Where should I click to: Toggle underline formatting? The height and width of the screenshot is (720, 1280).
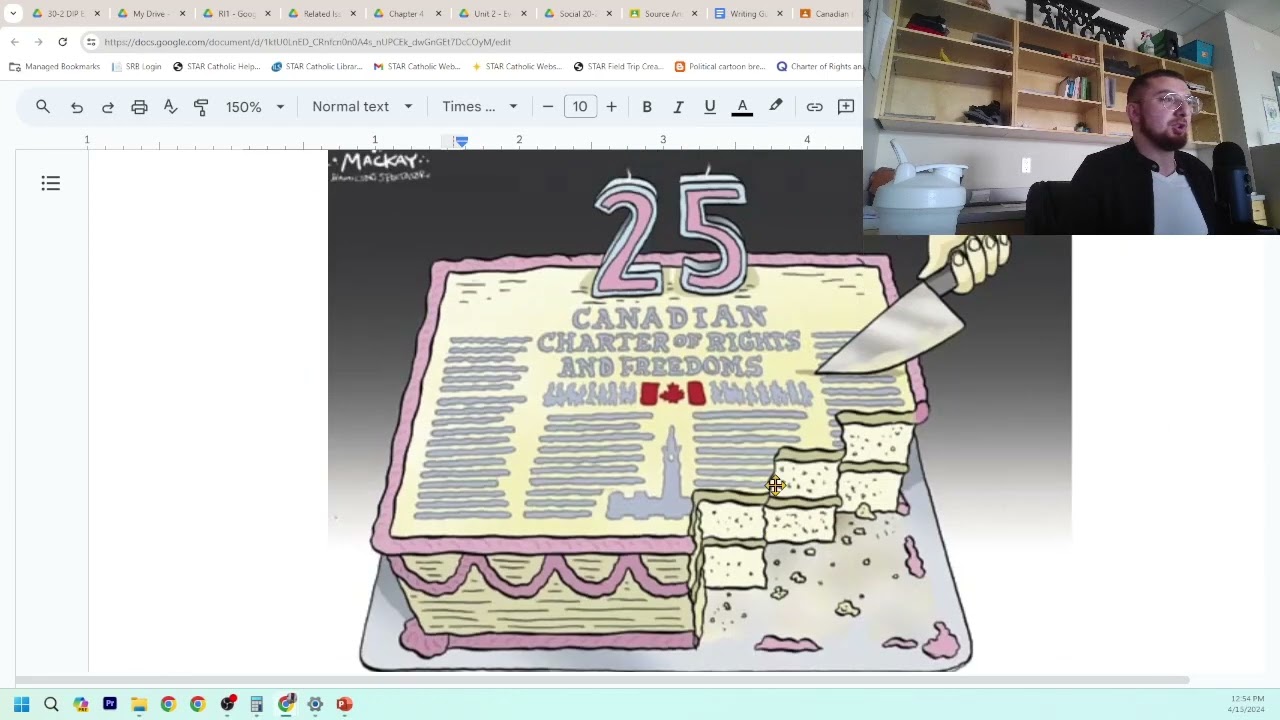(x=710, y=107)
